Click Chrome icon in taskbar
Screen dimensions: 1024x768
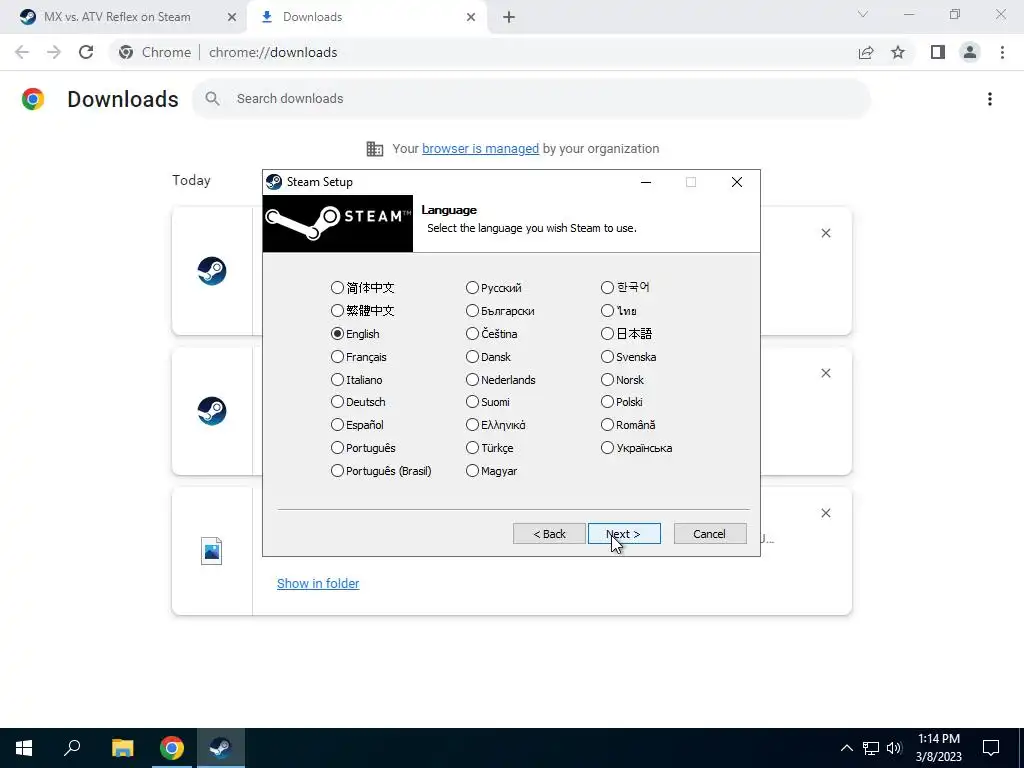(x=172, y=748)
